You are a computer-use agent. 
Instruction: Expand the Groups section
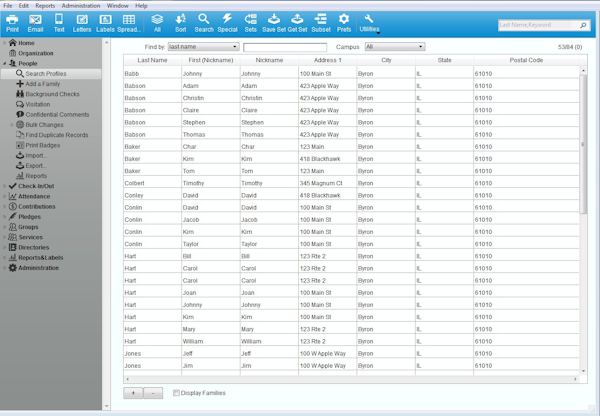tap(5, 227)
